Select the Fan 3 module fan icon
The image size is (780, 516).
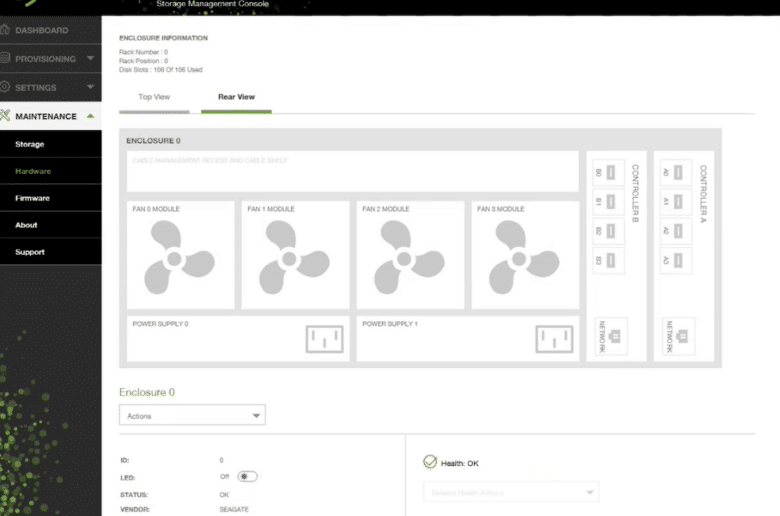524,258
